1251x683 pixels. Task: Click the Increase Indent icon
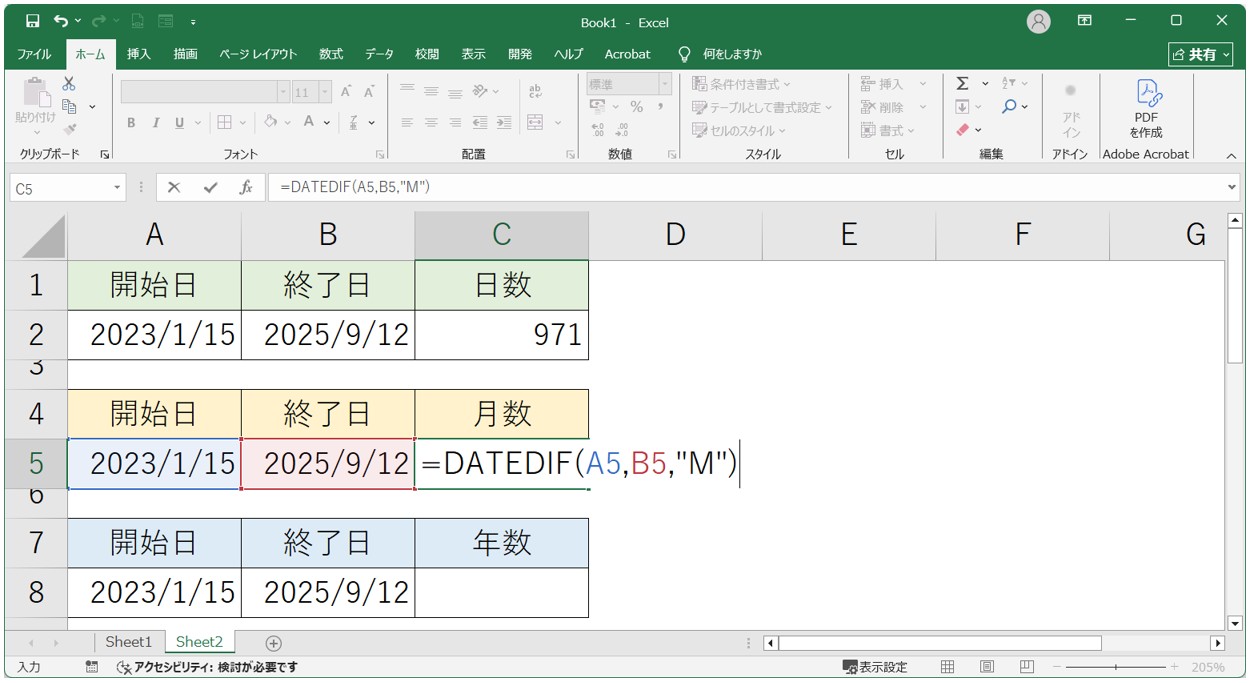[x=503, y=123]
